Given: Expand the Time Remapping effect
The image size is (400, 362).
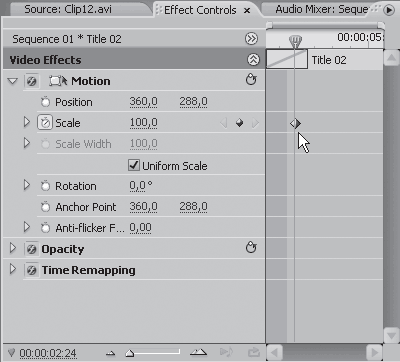Looking at the screenshot, I should click(x=13, y=269).
